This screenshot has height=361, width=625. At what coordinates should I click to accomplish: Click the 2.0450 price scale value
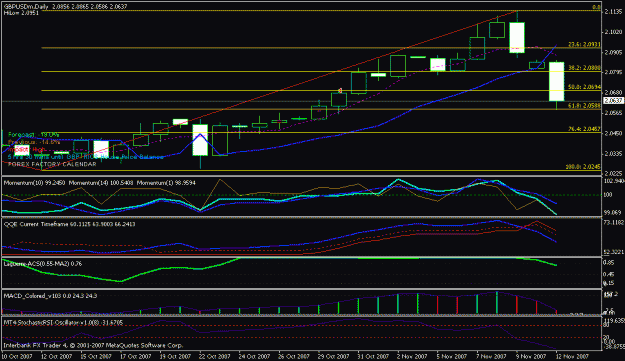(613, 133)
